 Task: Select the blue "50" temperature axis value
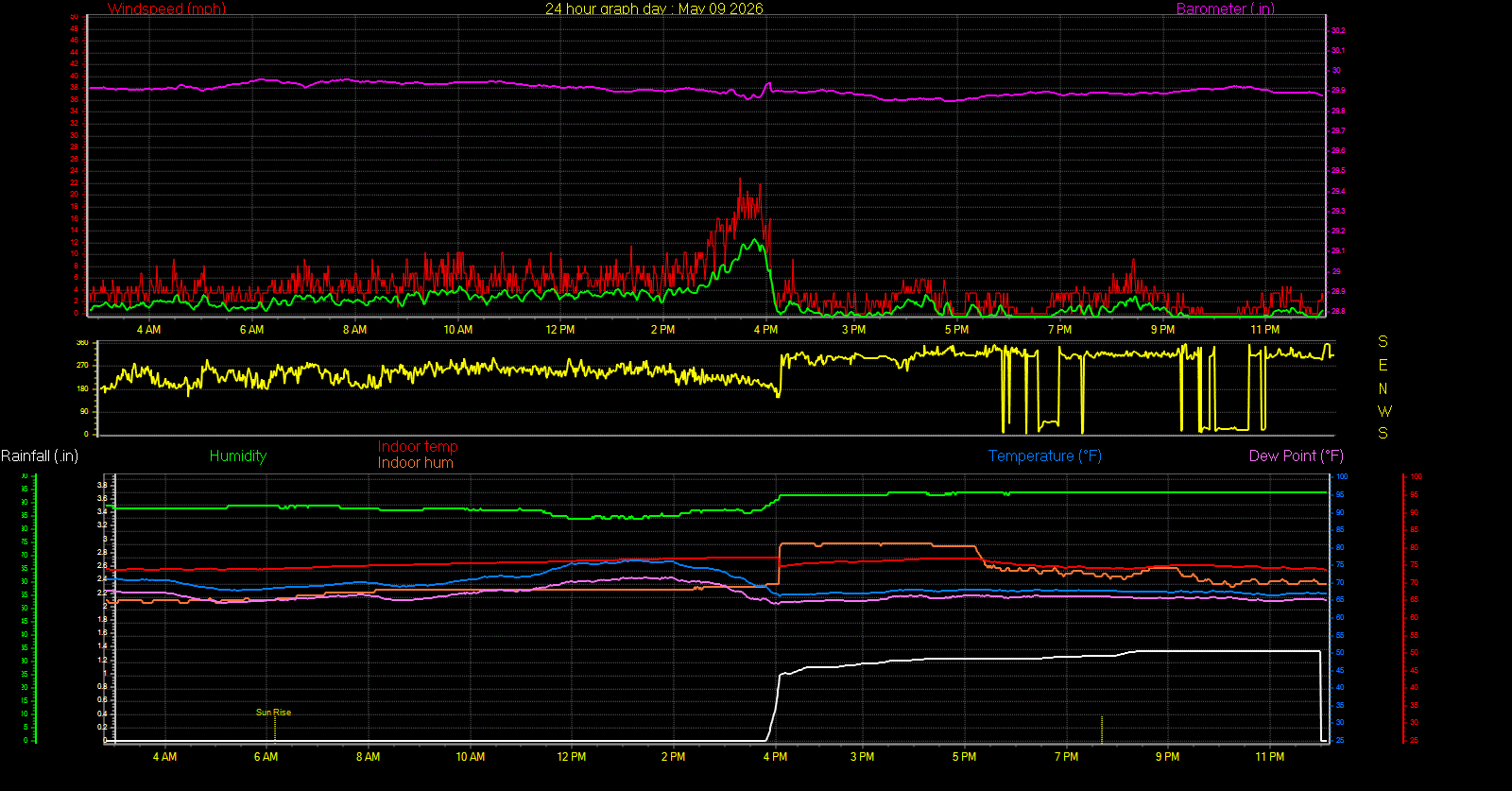pyautogui.click(x=1339, y=653)
